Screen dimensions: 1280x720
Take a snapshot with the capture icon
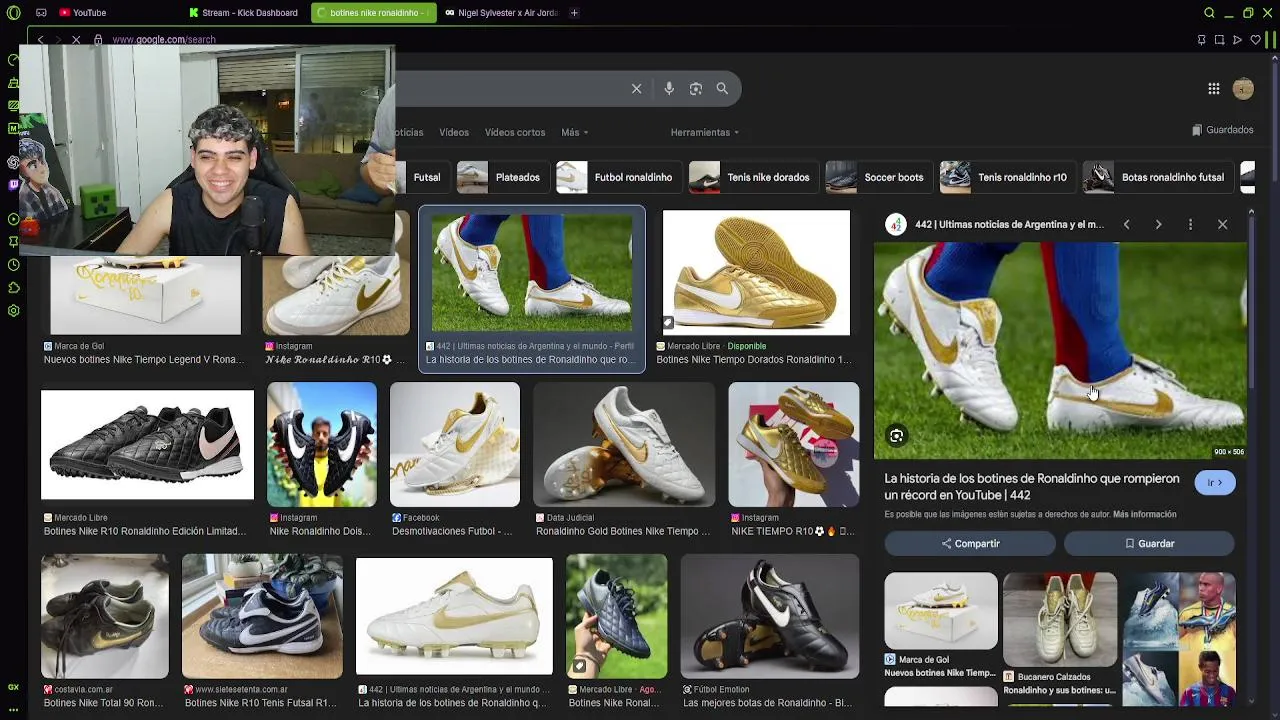(1219, 40)
